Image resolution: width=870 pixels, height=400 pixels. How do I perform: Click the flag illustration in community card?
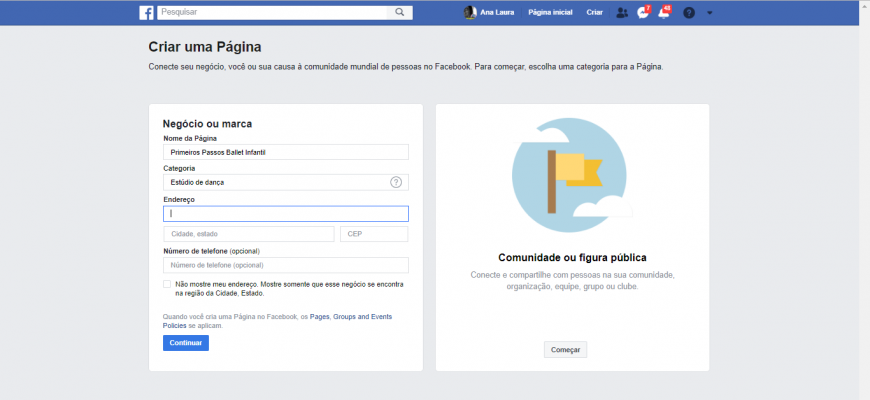[572, 175]
